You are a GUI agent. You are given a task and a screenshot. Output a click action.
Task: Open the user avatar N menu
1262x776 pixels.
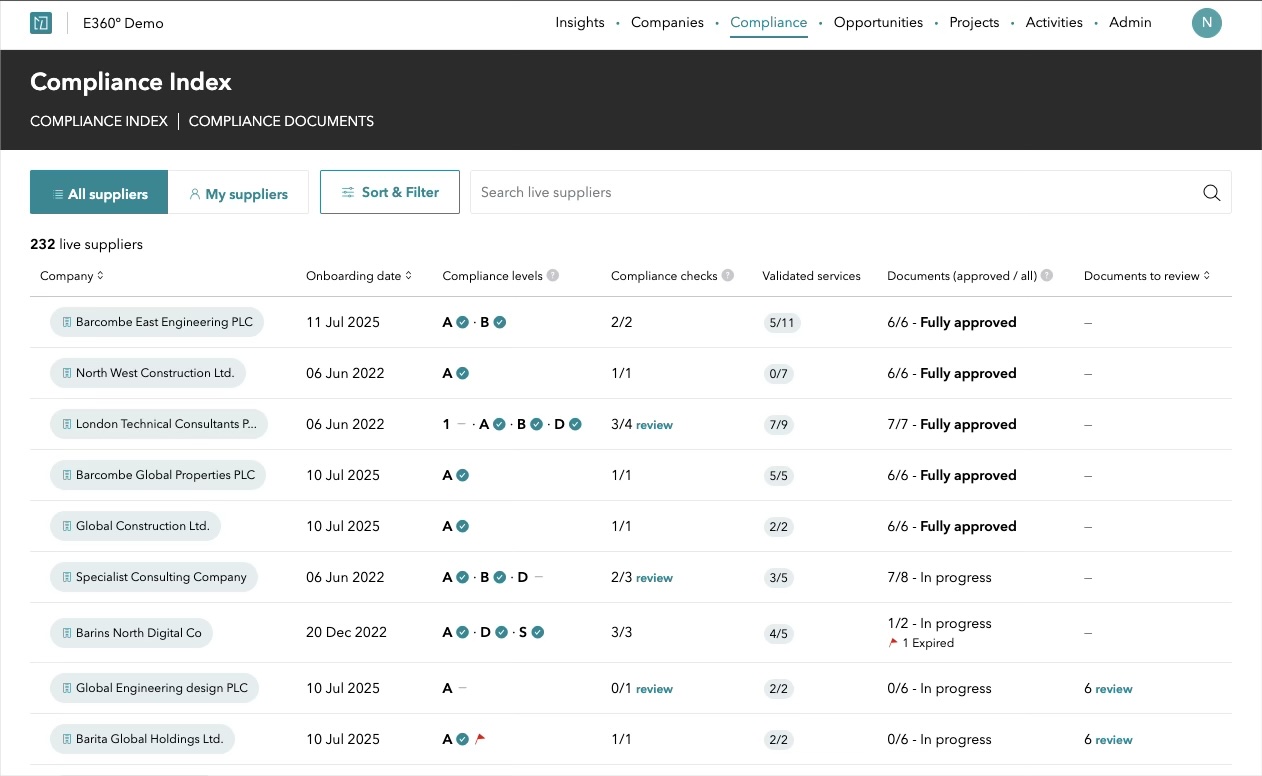pos(1207,23)
